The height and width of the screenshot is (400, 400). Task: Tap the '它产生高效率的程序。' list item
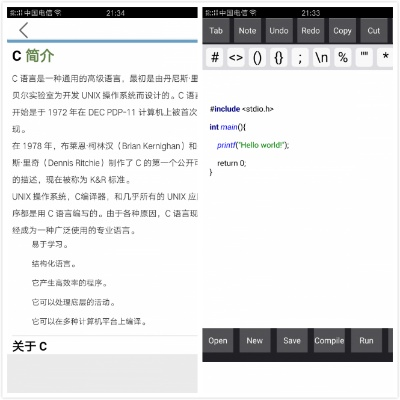(69, 283)
